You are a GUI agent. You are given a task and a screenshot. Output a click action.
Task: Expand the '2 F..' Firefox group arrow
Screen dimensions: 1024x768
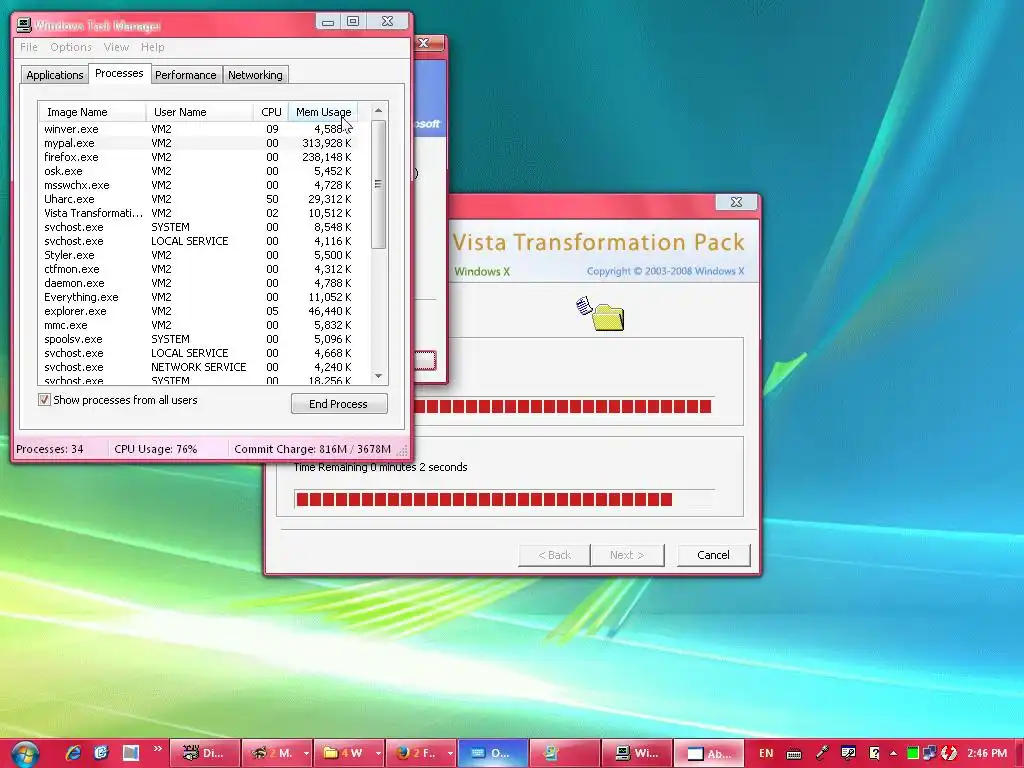point(450,754)
